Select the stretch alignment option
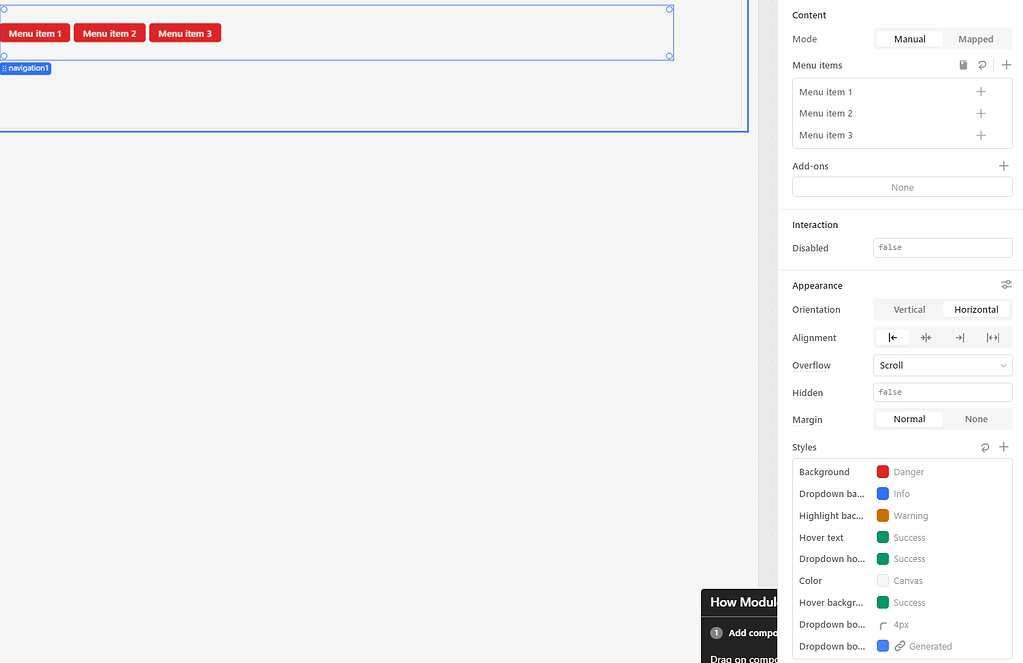 tap(992, 337)
